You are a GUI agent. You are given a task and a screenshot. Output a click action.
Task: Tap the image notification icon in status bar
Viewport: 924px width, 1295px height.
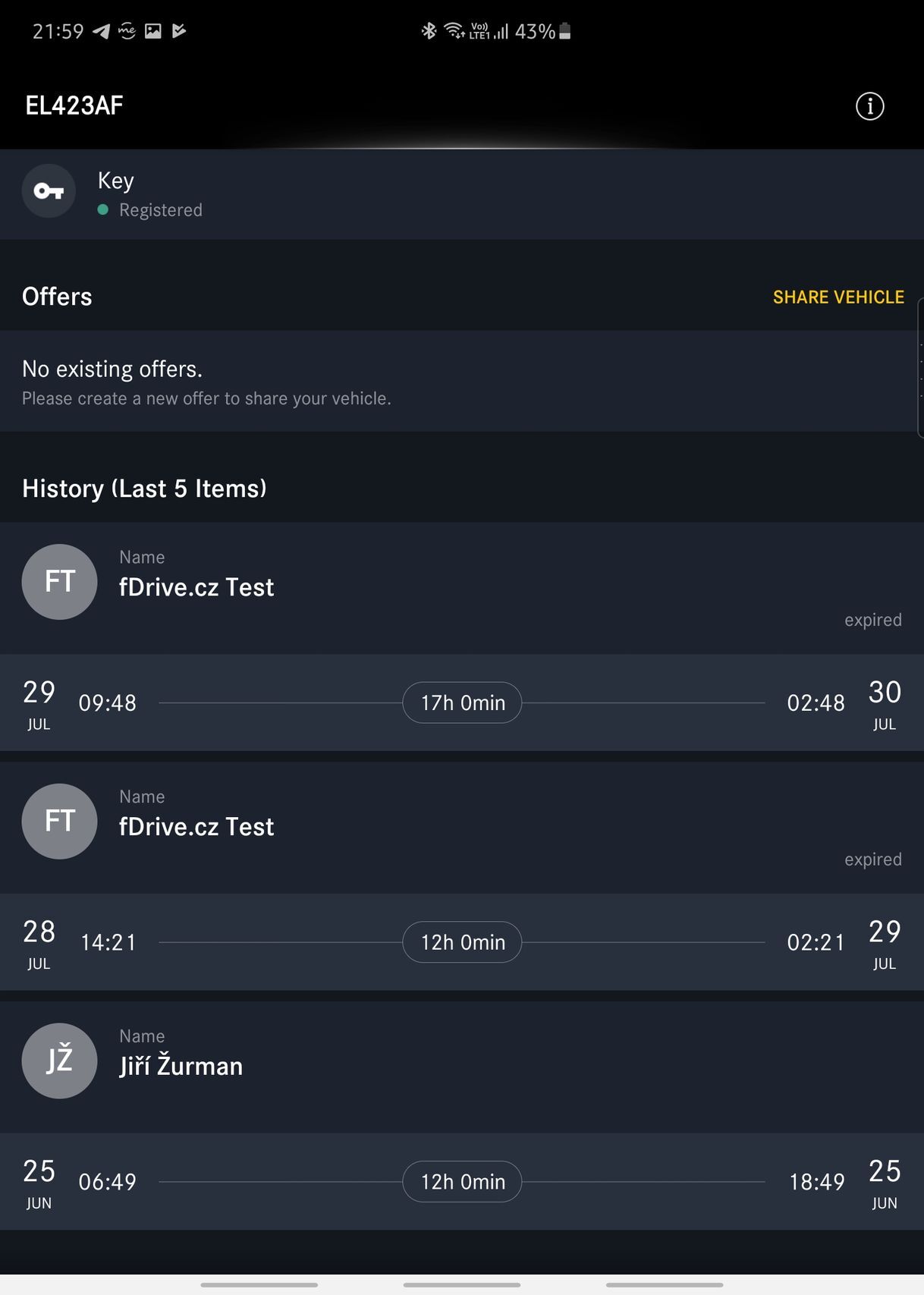point(153,31)
